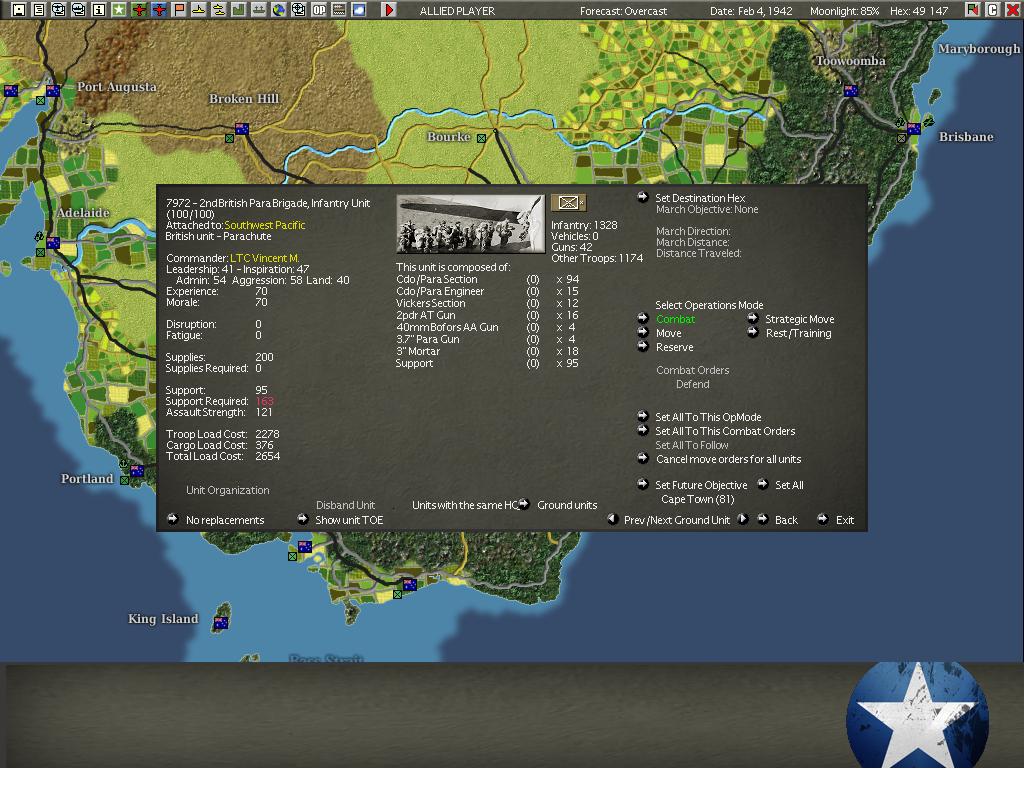The height and width of the screenshot is (786, 1024).
Task: Select the red plane on green background icon
Action: point(139,10)
